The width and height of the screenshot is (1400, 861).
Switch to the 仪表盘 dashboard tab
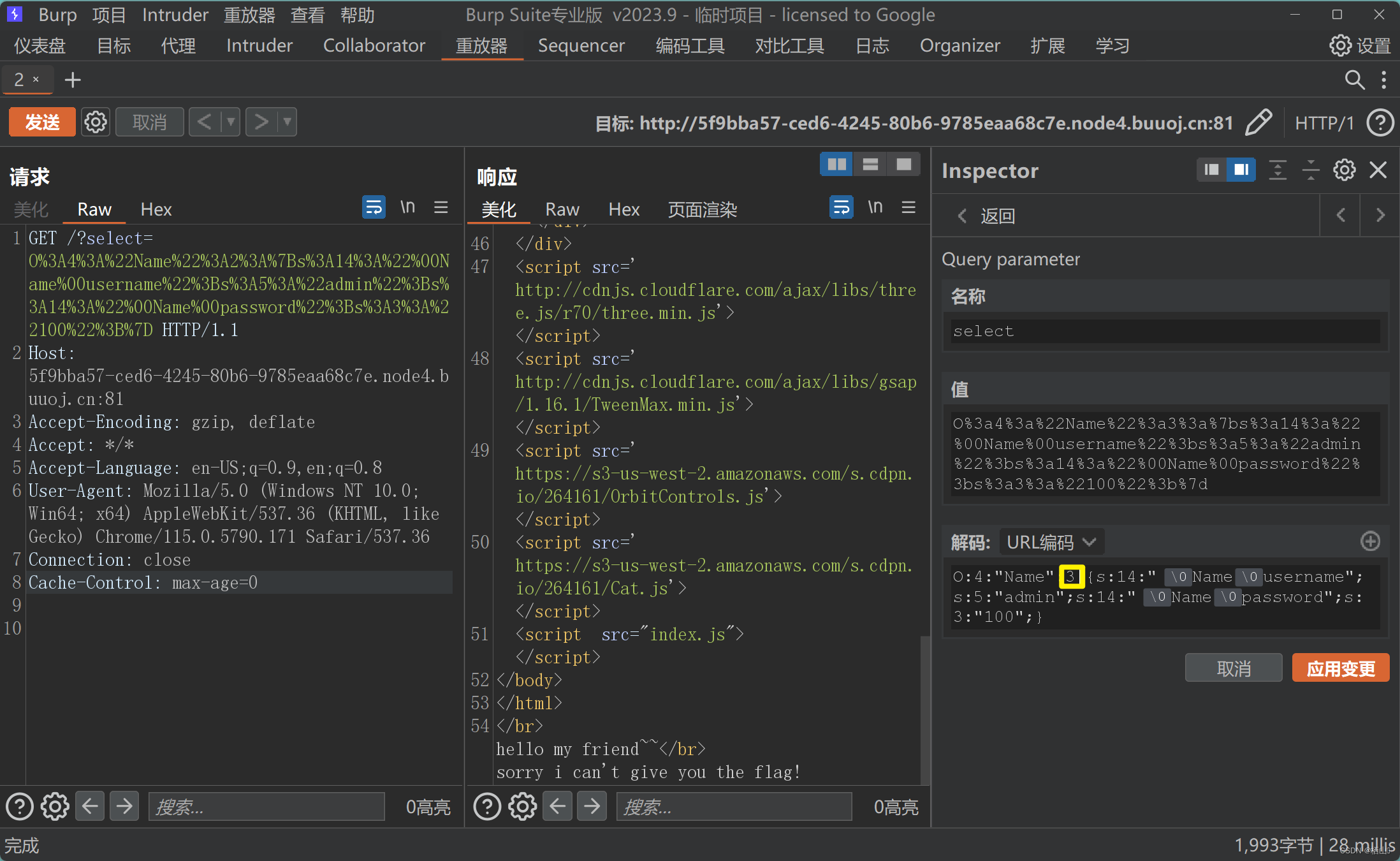pyautogui.click(x=40, y=46)
